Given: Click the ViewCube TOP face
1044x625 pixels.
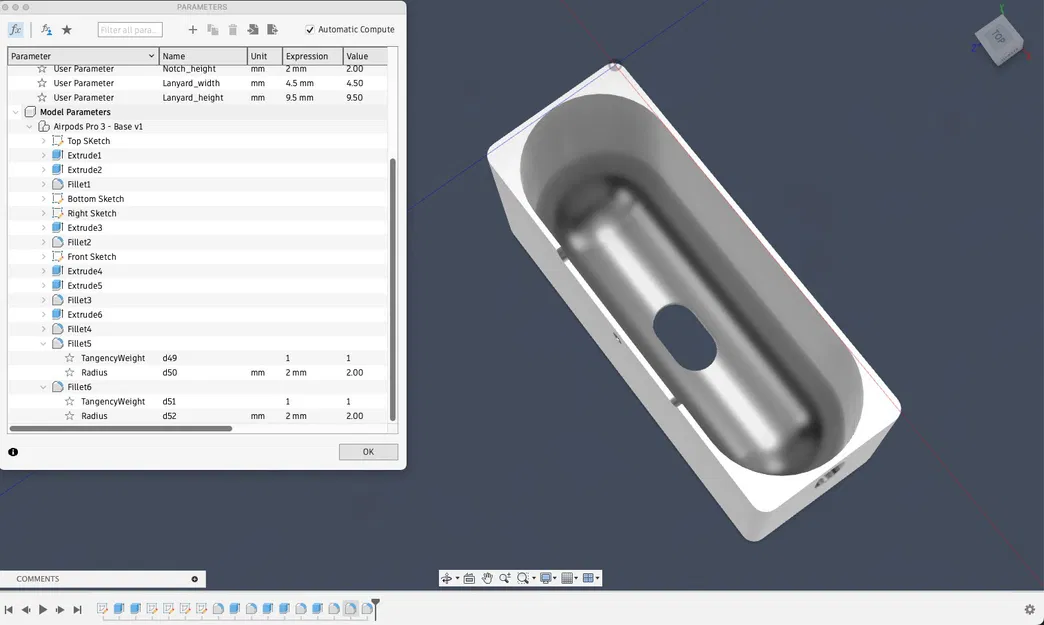Looking at the screenshot, I should tap(997, 38).
